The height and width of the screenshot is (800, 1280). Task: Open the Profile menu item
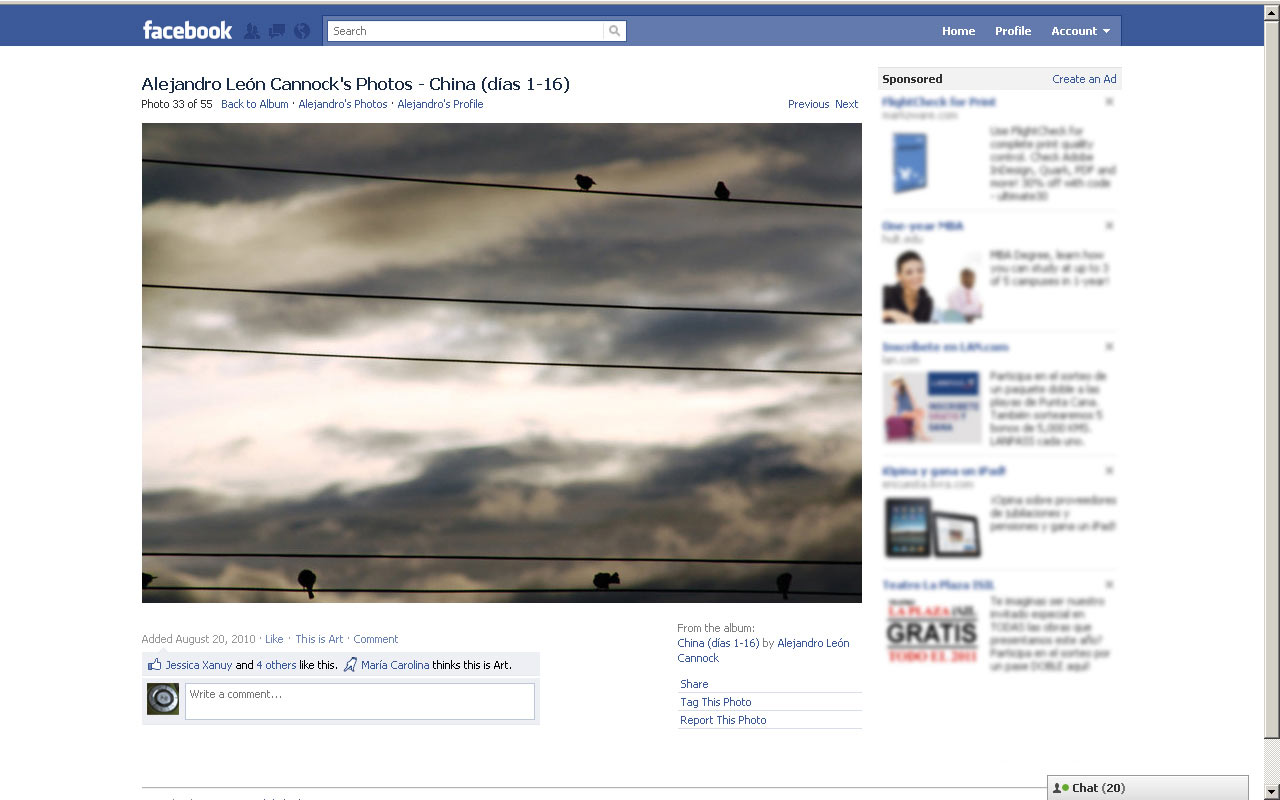coord(1012,31)
